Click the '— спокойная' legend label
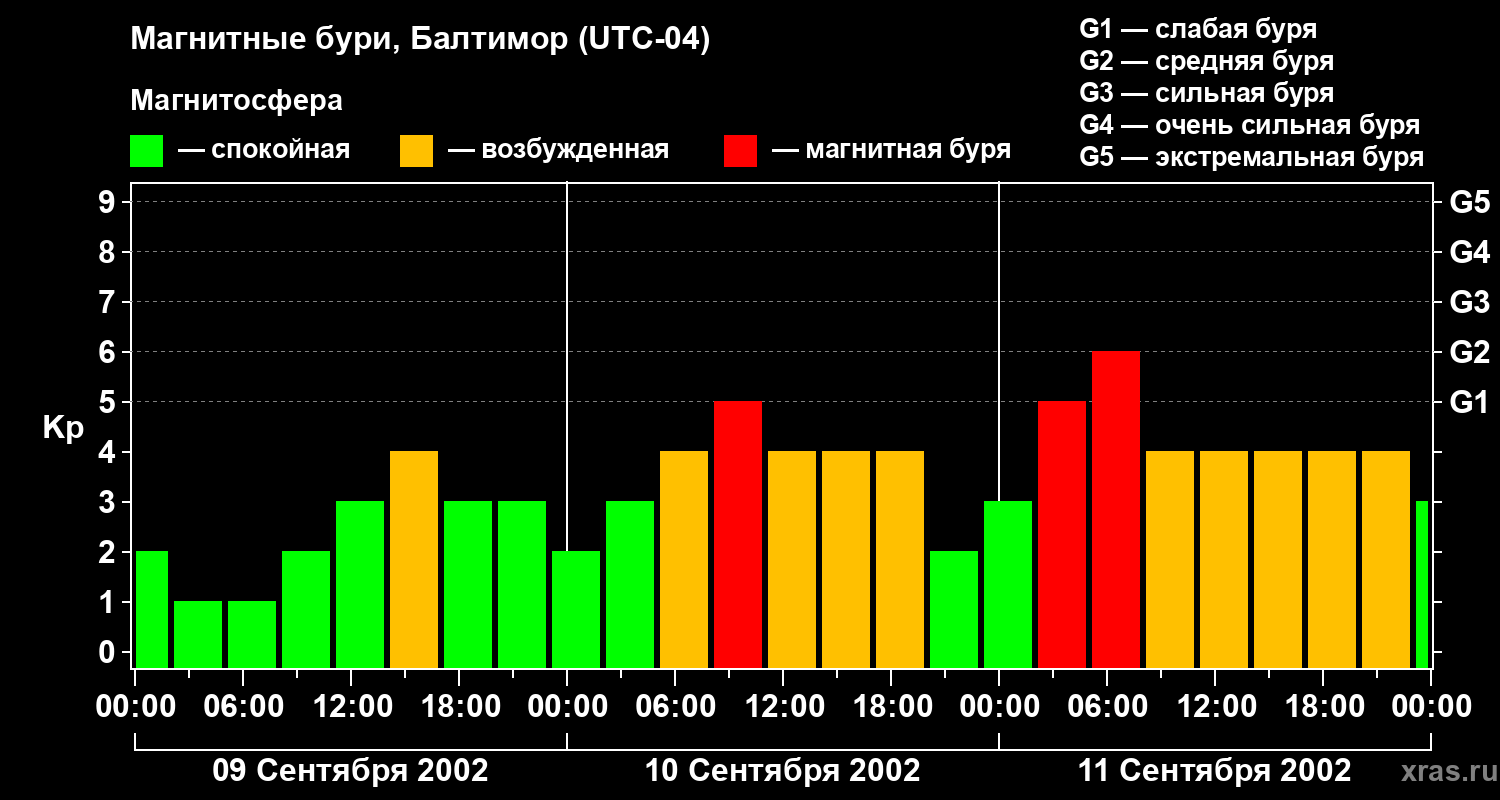Screen dimensions: 1500x800 264,150
